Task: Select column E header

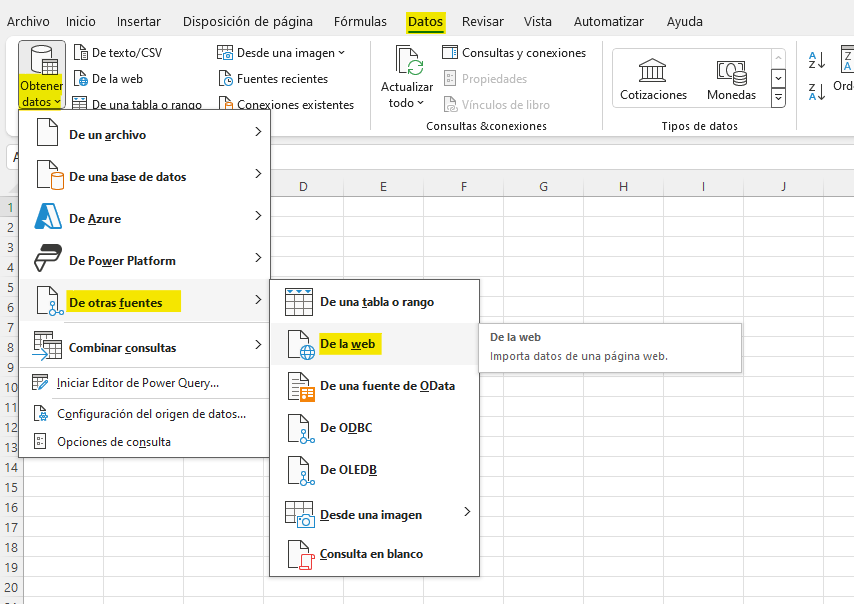Action: (x=383, y=187)
